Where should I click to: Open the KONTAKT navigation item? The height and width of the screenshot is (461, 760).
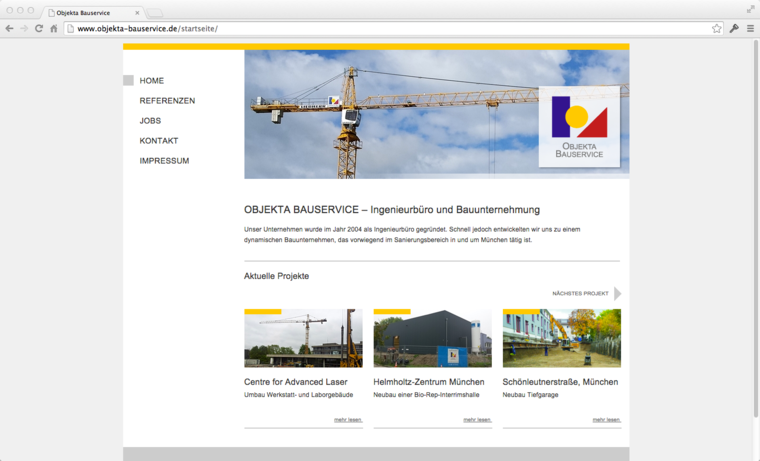pyautogui.click(x=159, y=141)
